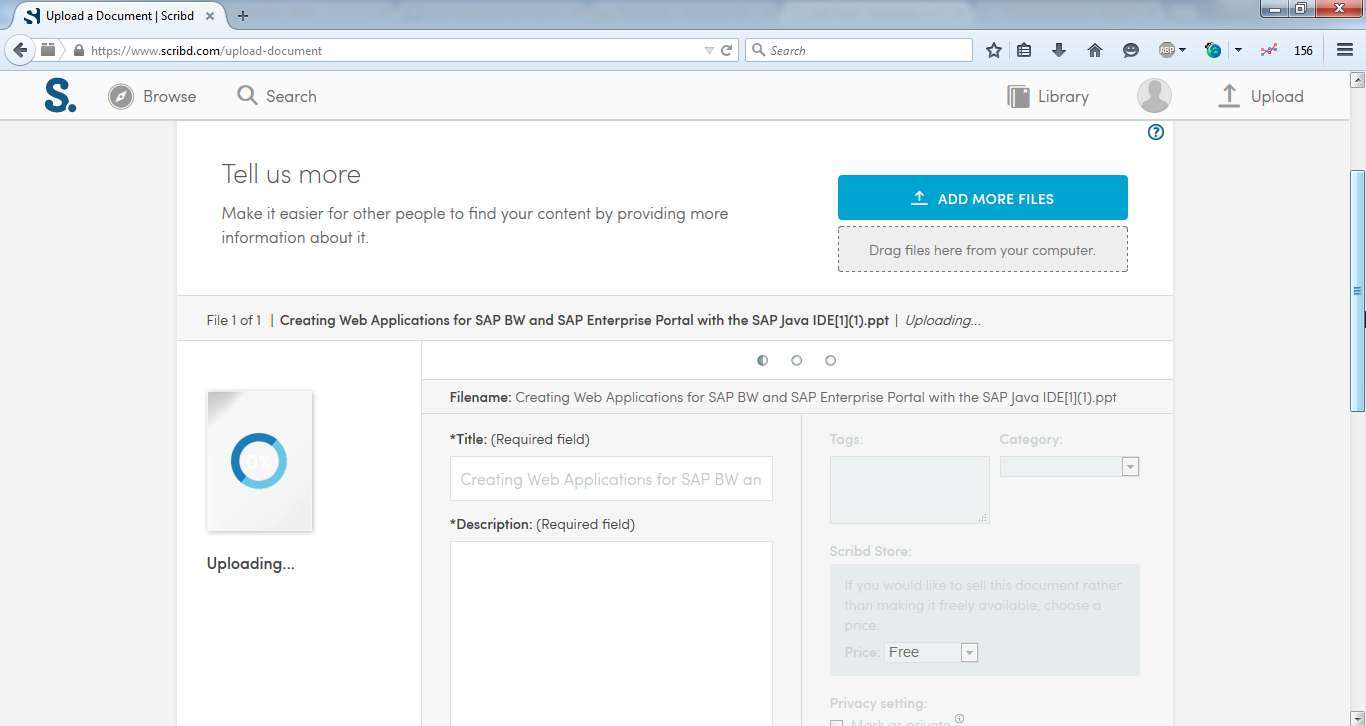Screen dimensions: 1366x726
Task: Open the downloads arrow icon
Action: pyautogui.click(x=1059, y=50)
